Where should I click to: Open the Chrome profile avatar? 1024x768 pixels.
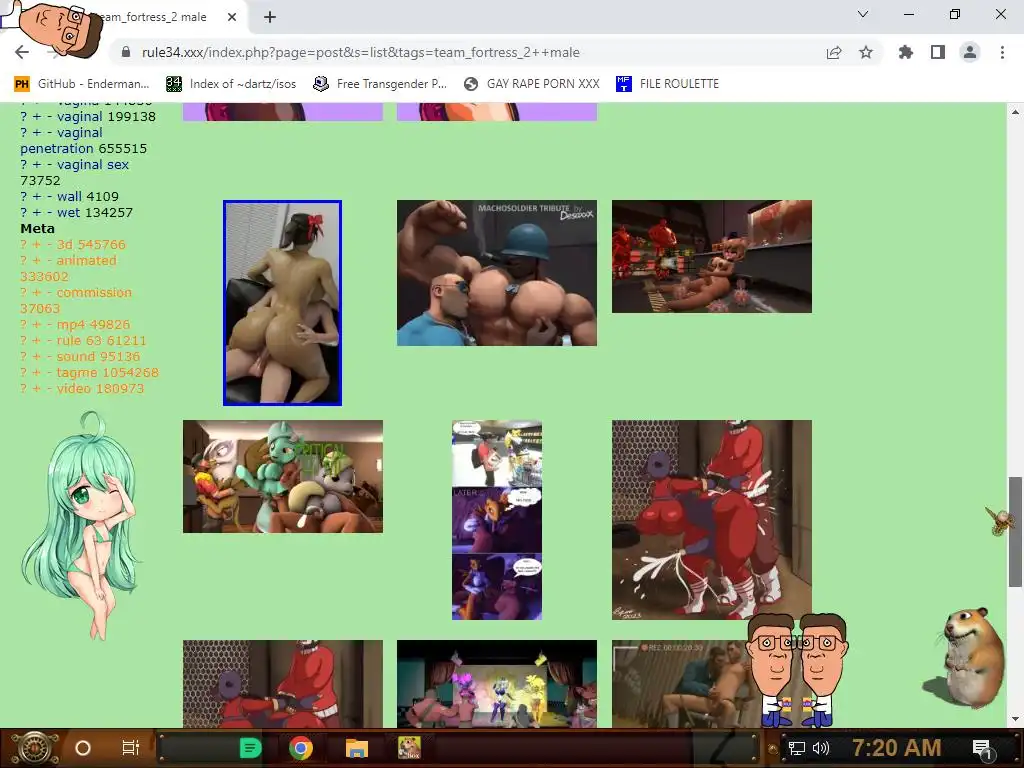click(970, 52)
